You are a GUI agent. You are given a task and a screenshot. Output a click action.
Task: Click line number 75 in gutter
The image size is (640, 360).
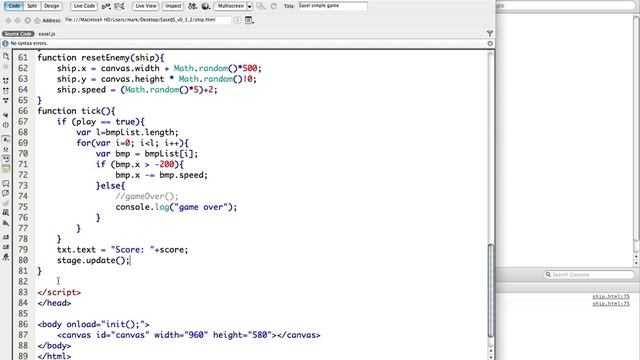23,207
